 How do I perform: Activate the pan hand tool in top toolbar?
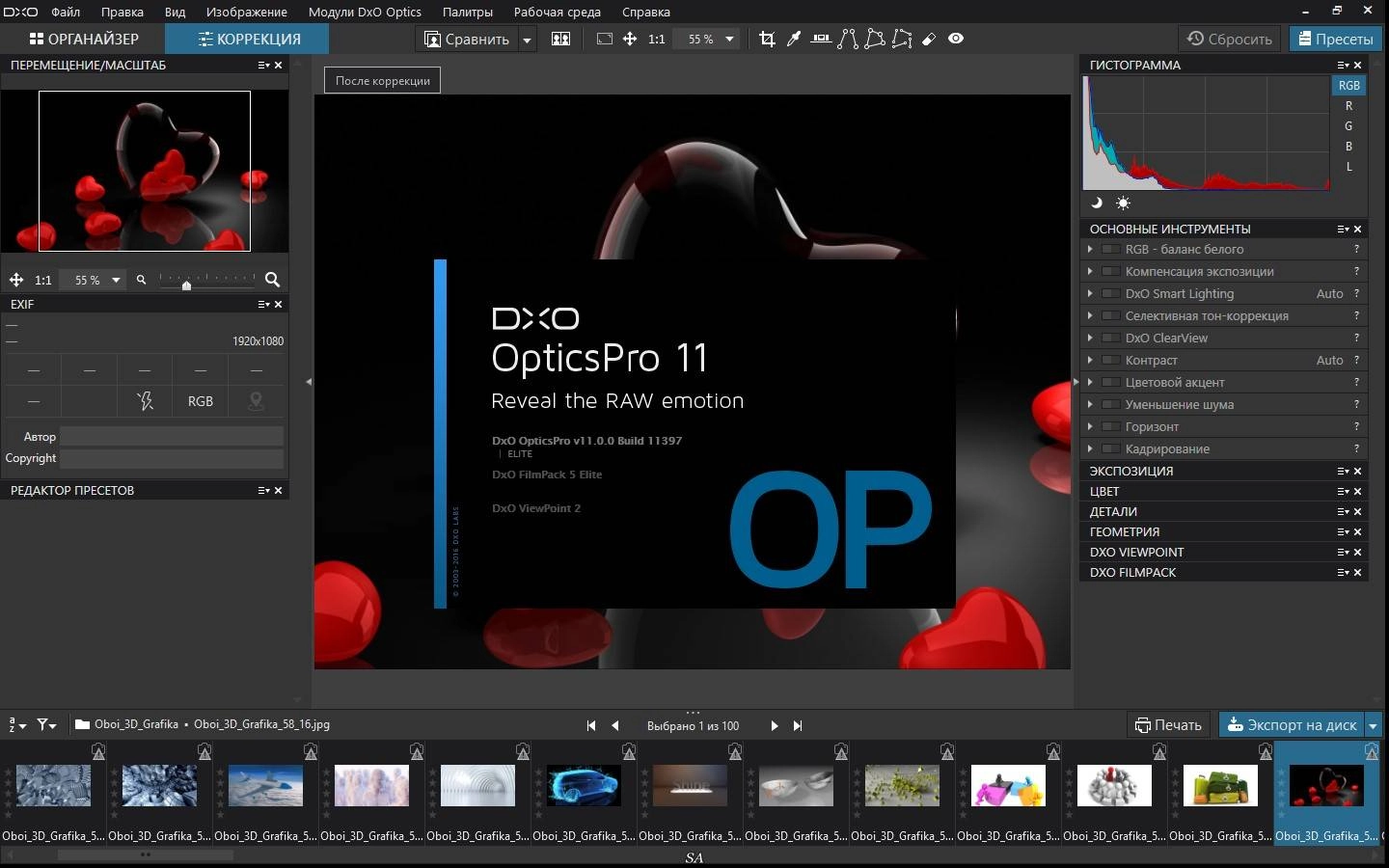click(x=630, y=39)
